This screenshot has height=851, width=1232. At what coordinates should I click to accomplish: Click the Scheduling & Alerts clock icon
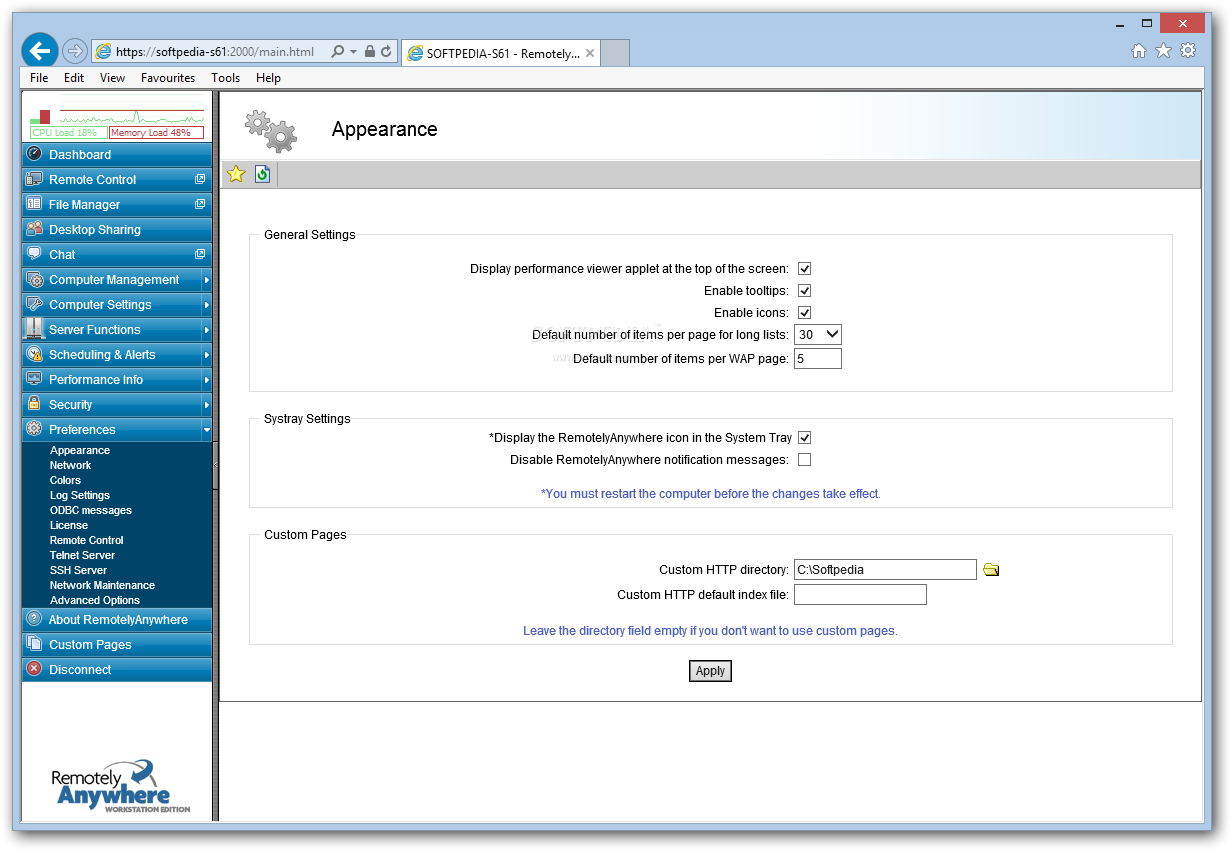(34, 354)
